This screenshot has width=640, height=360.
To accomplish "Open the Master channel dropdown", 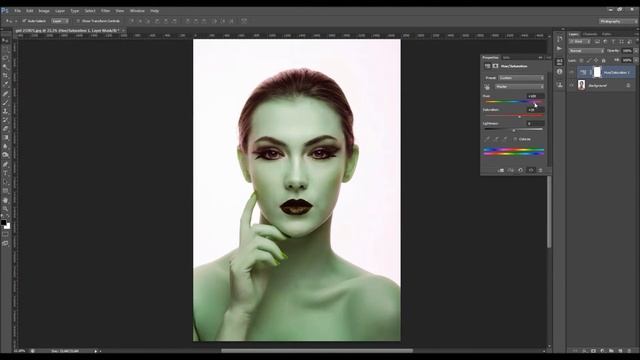I will click(x=519, y=87).
